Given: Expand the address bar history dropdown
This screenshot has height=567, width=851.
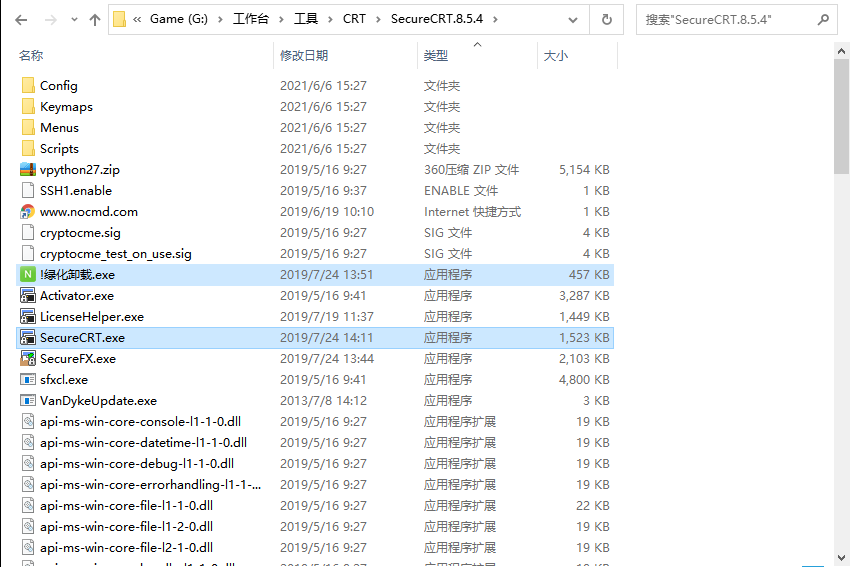Looking at the screenshot, I should (574, 19).
